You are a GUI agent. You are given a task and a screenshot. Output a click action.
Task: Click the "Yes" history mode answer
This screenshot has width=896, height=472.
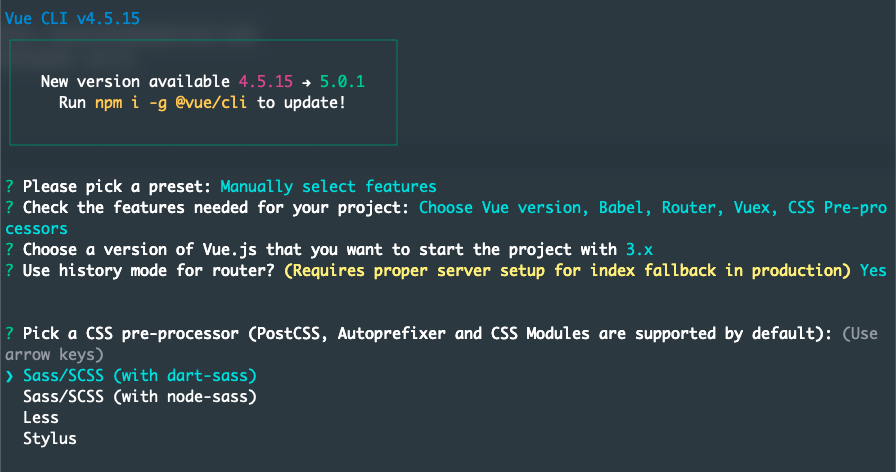873,271
